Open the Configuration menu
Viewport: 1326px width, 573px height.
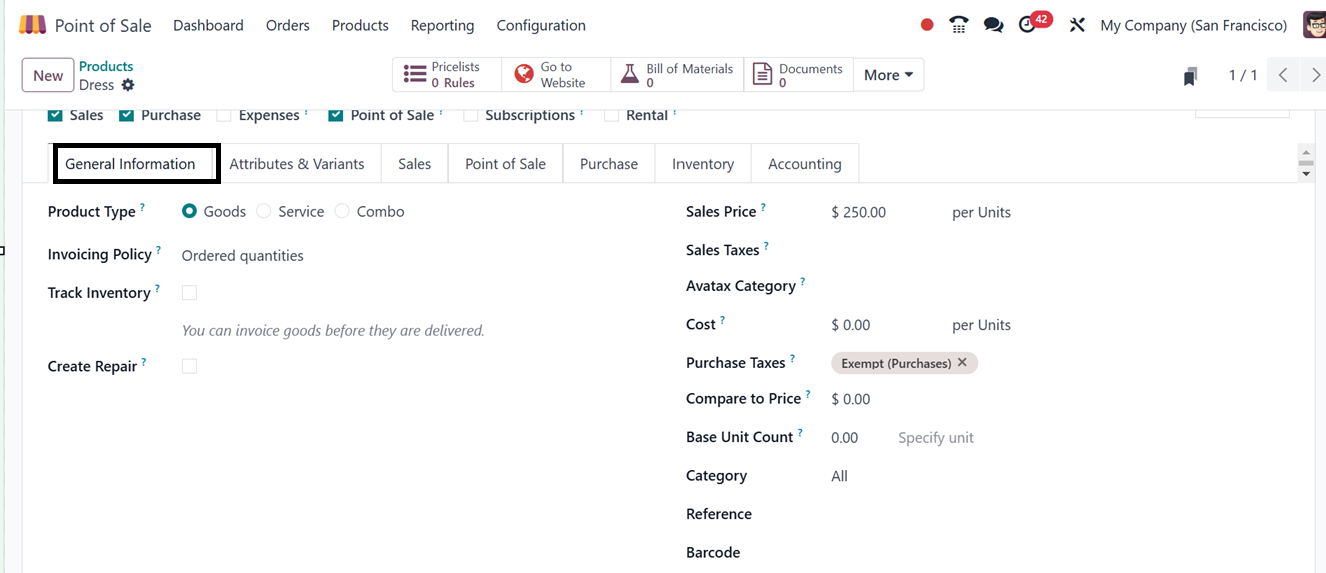541,25
